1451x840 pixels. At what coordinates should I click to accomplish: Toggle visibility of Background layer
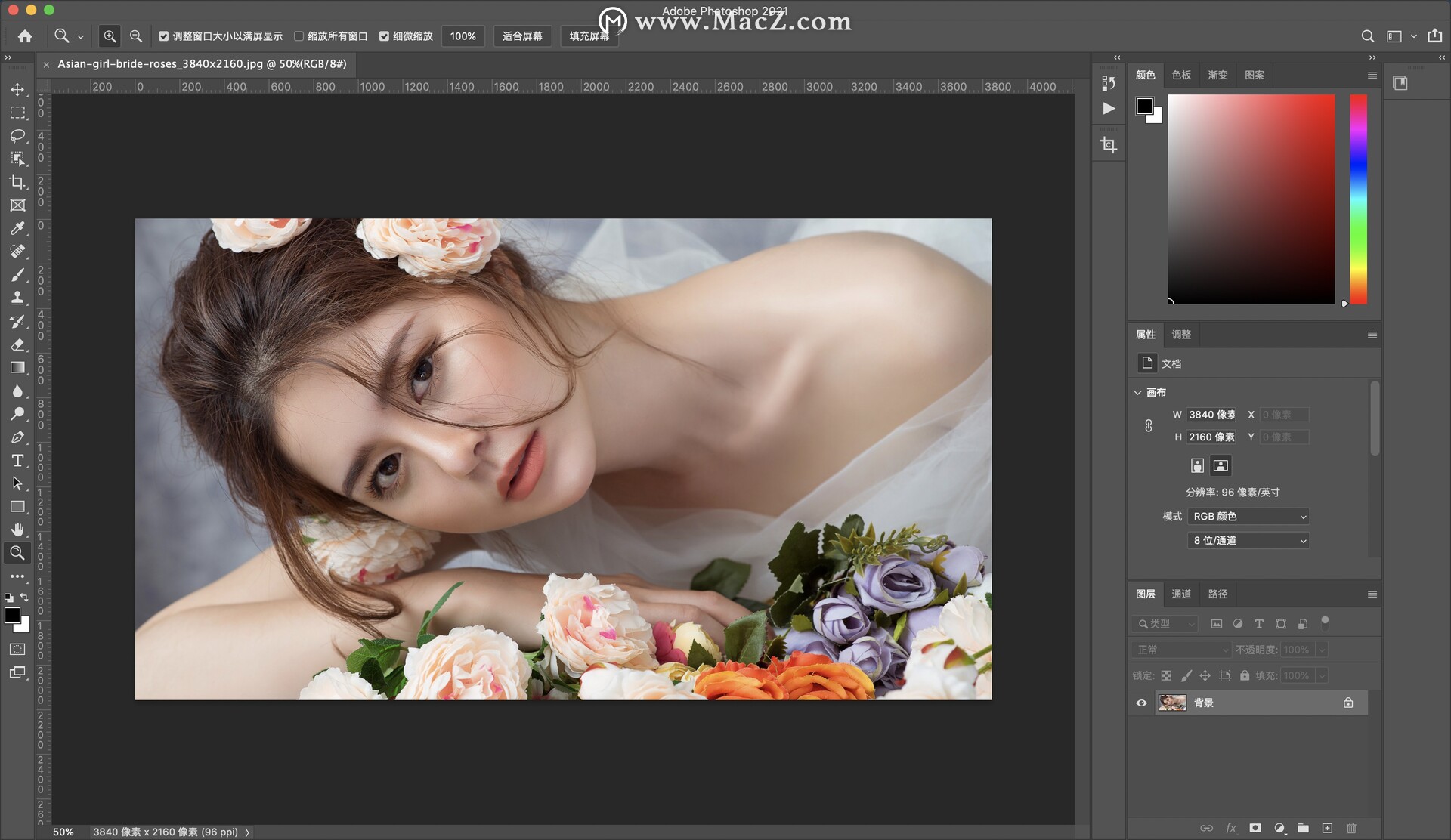[1142, 702]
